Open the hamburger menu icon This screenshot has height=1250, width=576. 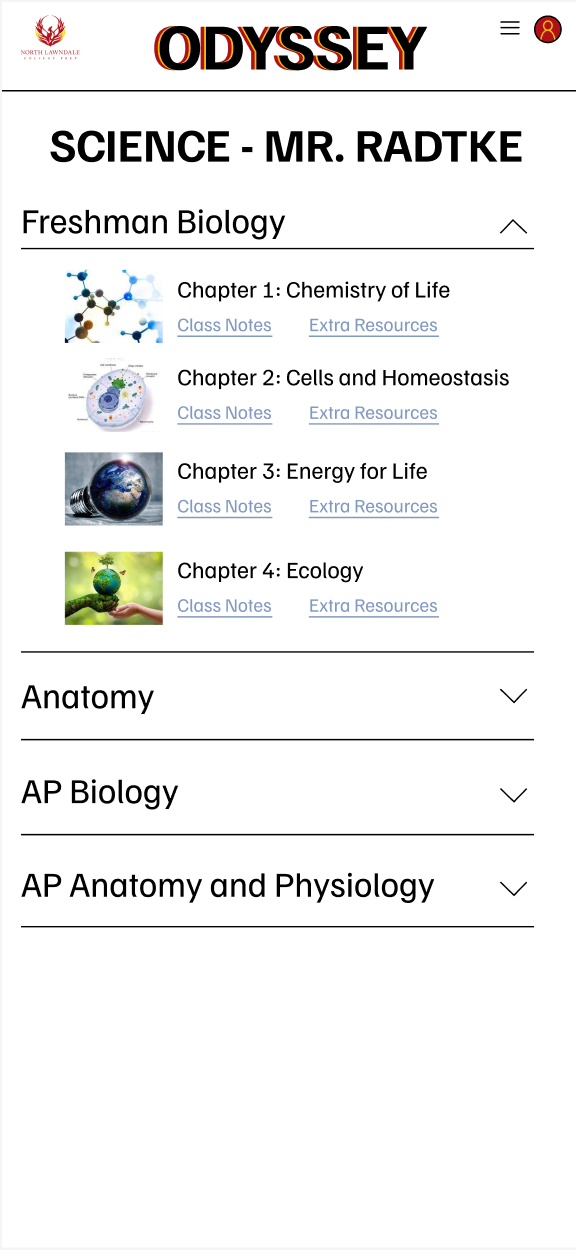(x=510, y=28)
